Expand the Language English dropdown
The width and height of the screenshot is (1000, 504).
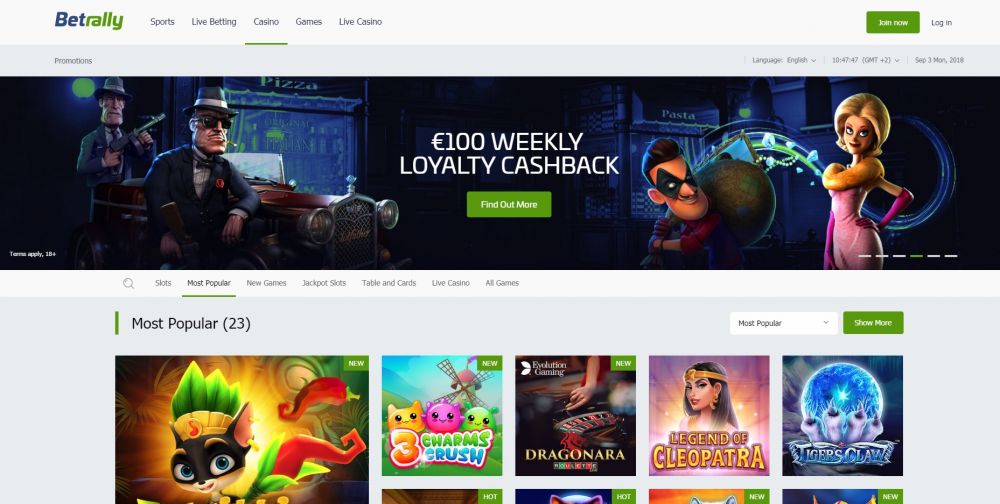pyautogui.click(x=784, y=61)
